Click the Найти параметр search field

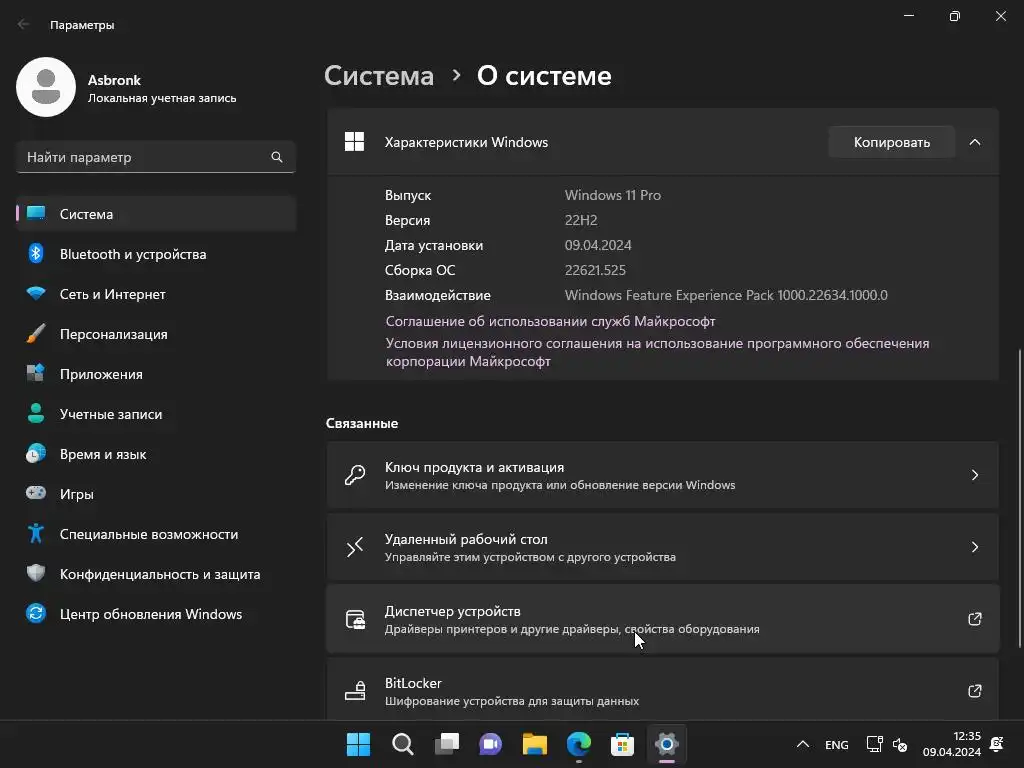point(156,157)
